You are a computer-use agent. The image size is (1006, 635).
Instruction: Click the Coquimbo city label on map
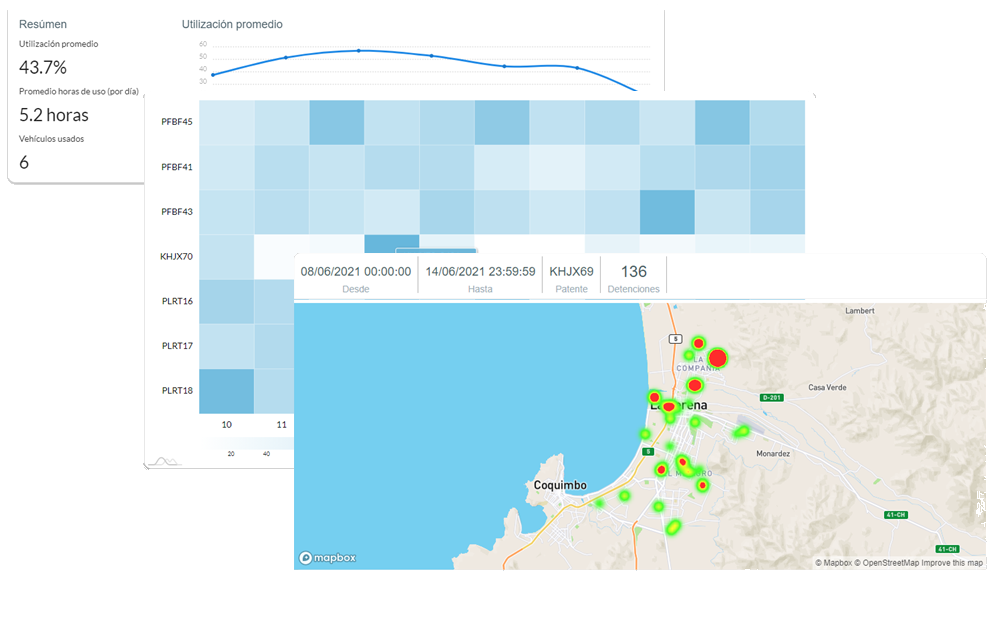(560, 486)
